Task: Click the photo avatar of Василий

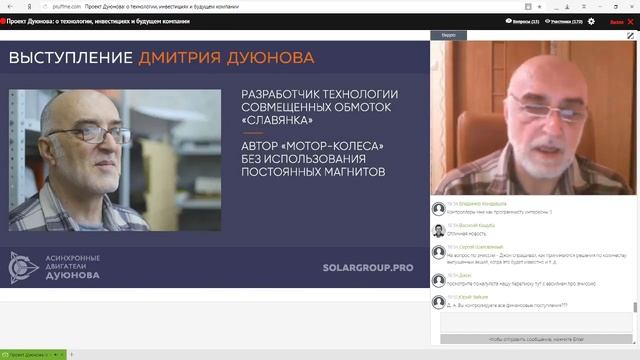Action: tap(438, 231)
